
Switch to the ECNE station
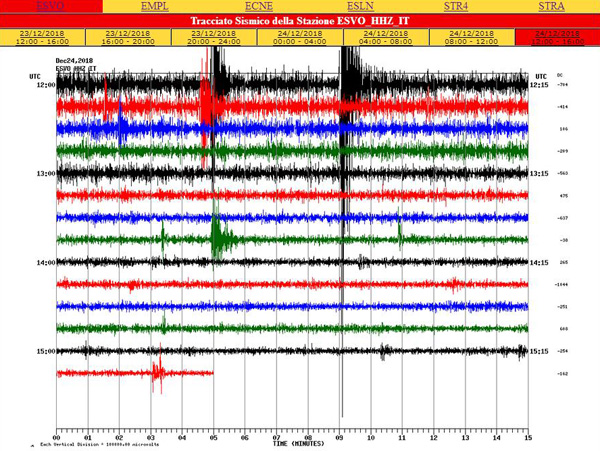click(x=258, y=6)
